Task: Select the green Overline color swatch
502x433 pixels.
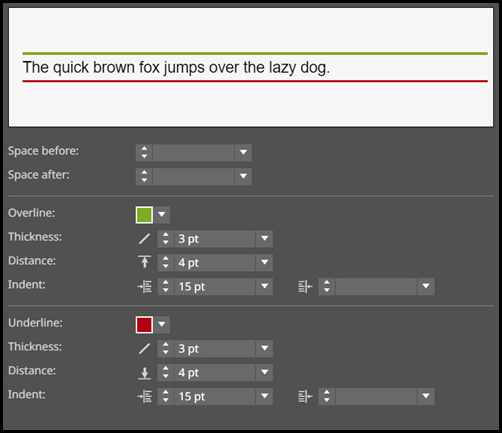Action: pyautogui.click(x=144, y=215)
